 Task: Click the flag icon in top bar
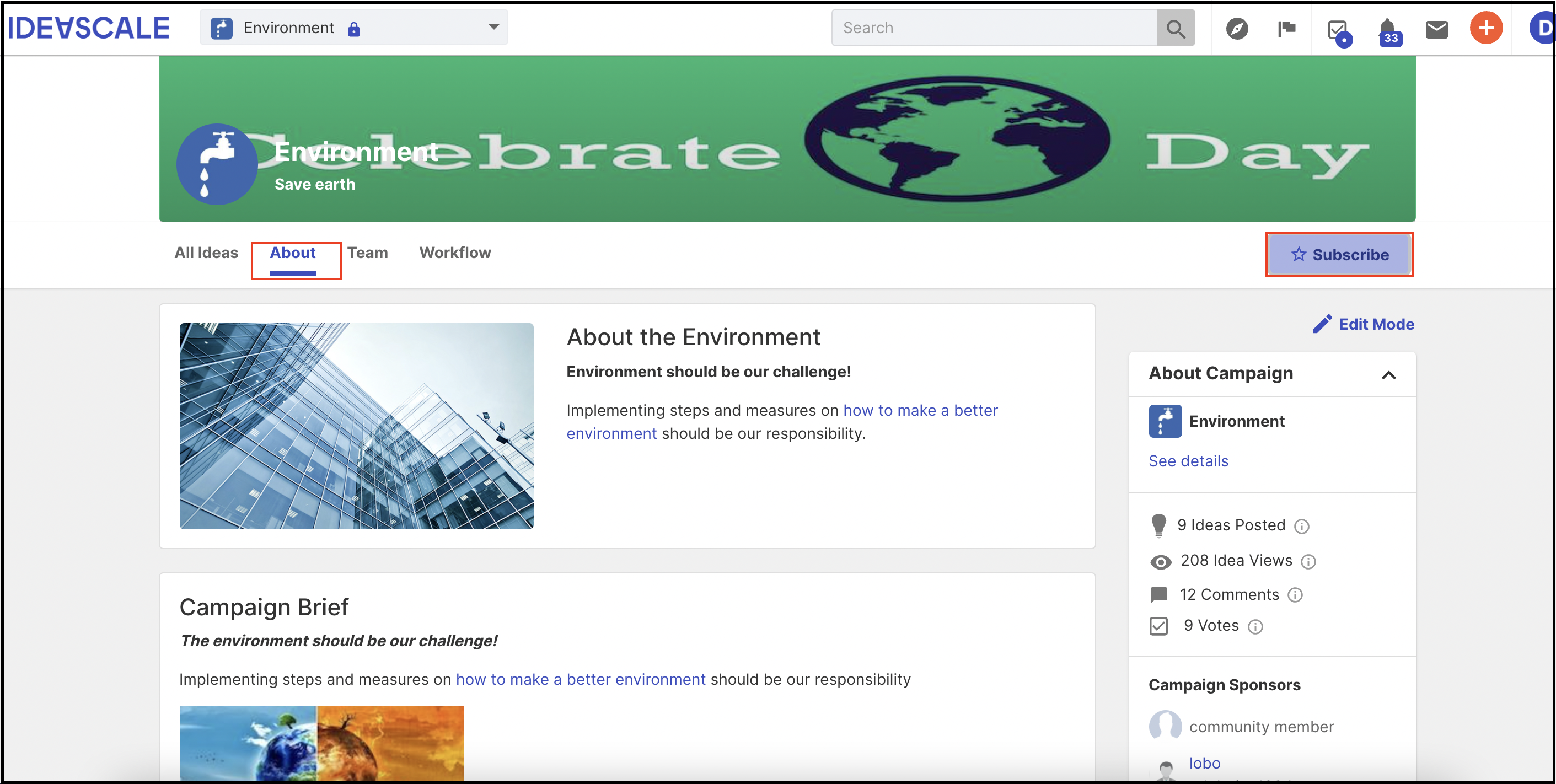pos(1286,28)
